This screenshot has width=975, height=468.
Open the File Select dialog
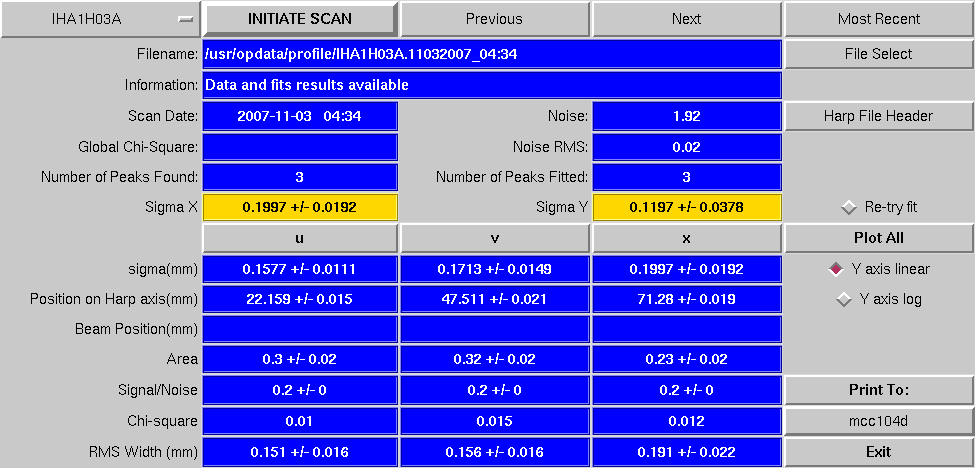click(x=879, y=54)
